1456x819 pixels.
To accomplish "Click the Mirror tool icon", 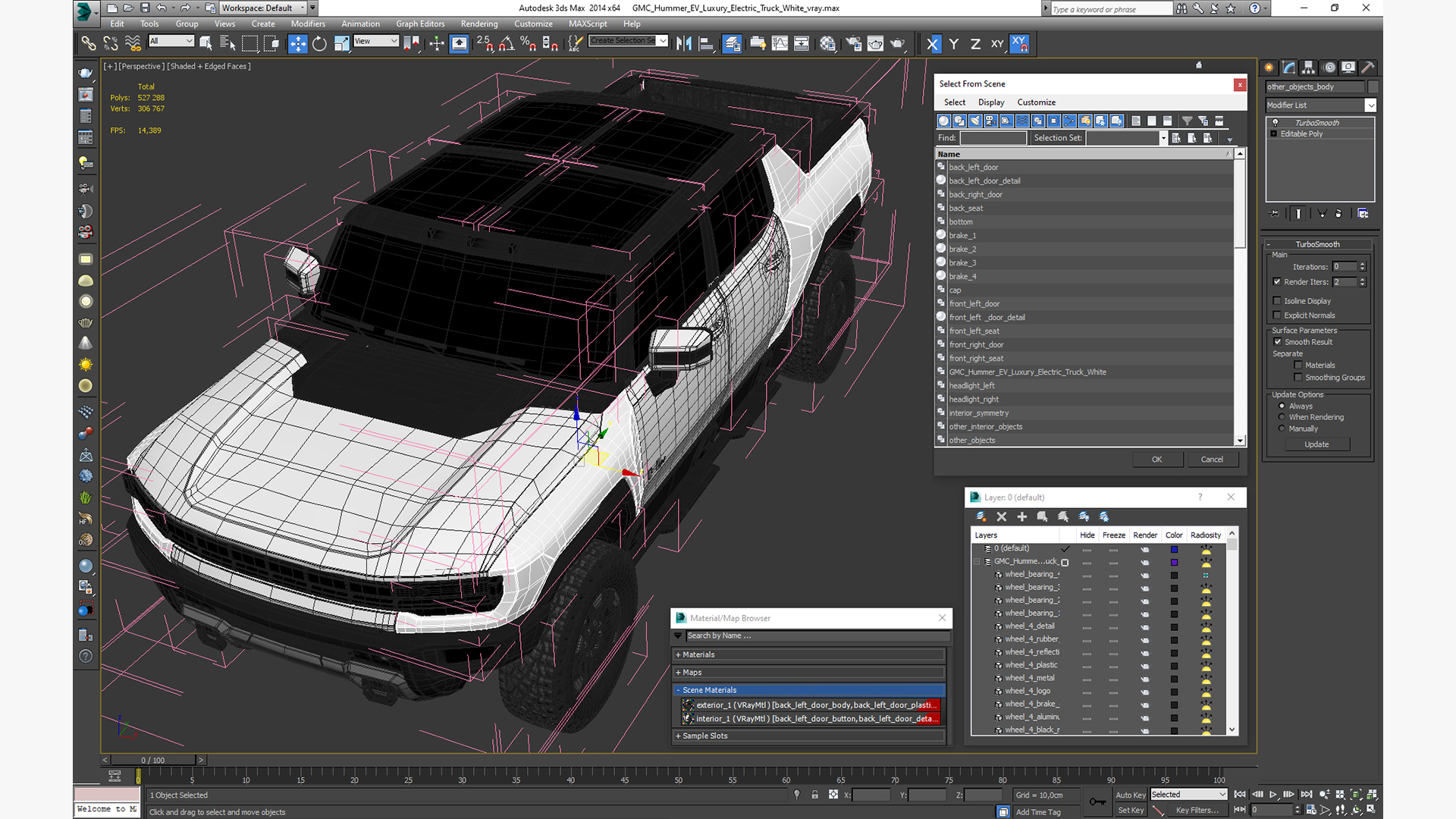I will coord(683,44).
